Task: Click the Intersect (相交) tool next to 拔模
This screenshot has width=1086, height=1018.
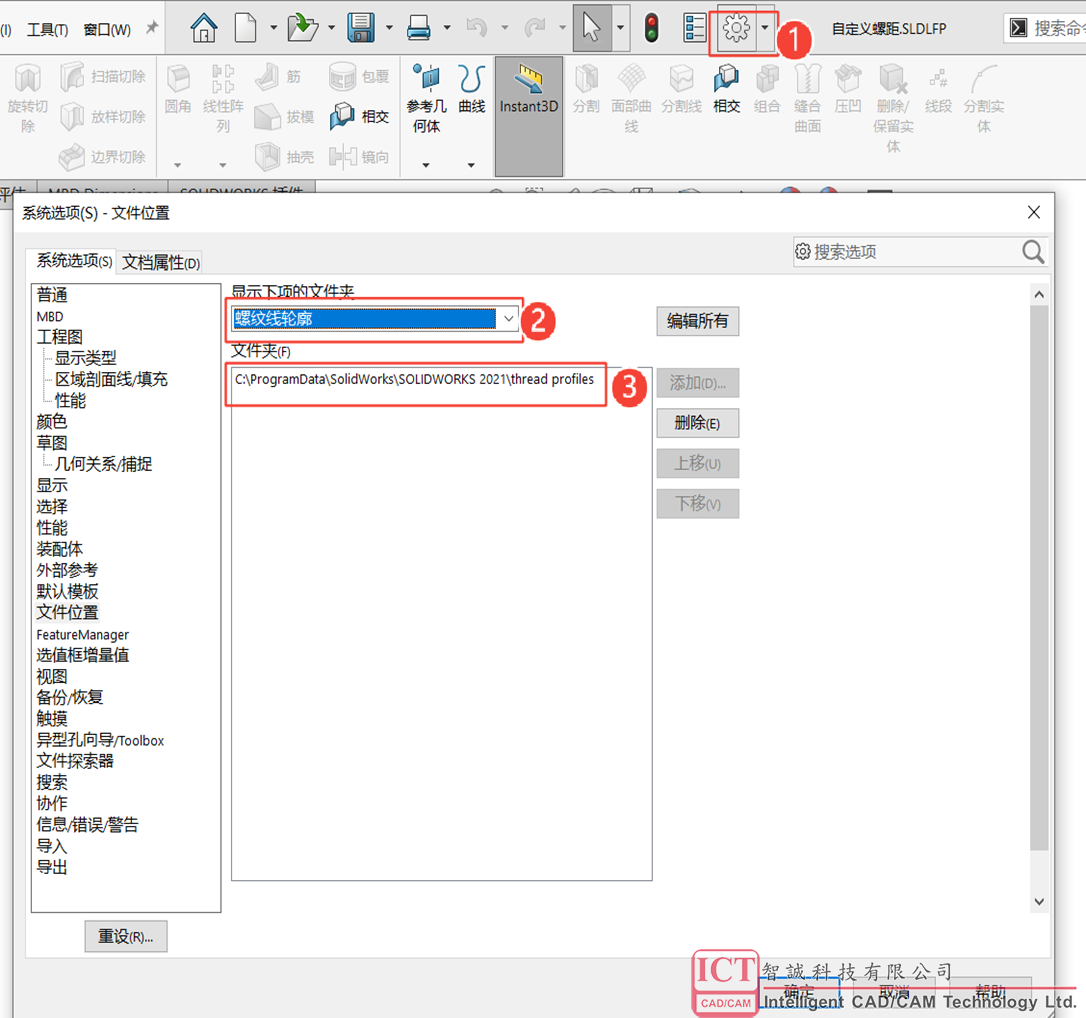Action: (359, 116)
